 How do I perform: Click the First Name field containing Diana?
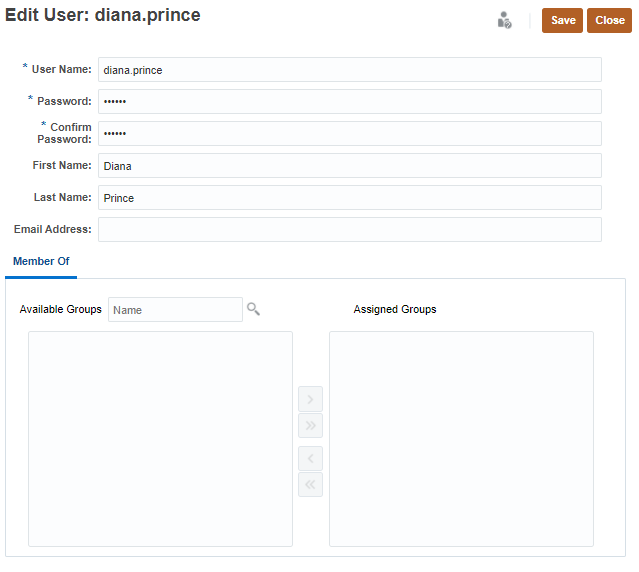(x=349, y=166)
